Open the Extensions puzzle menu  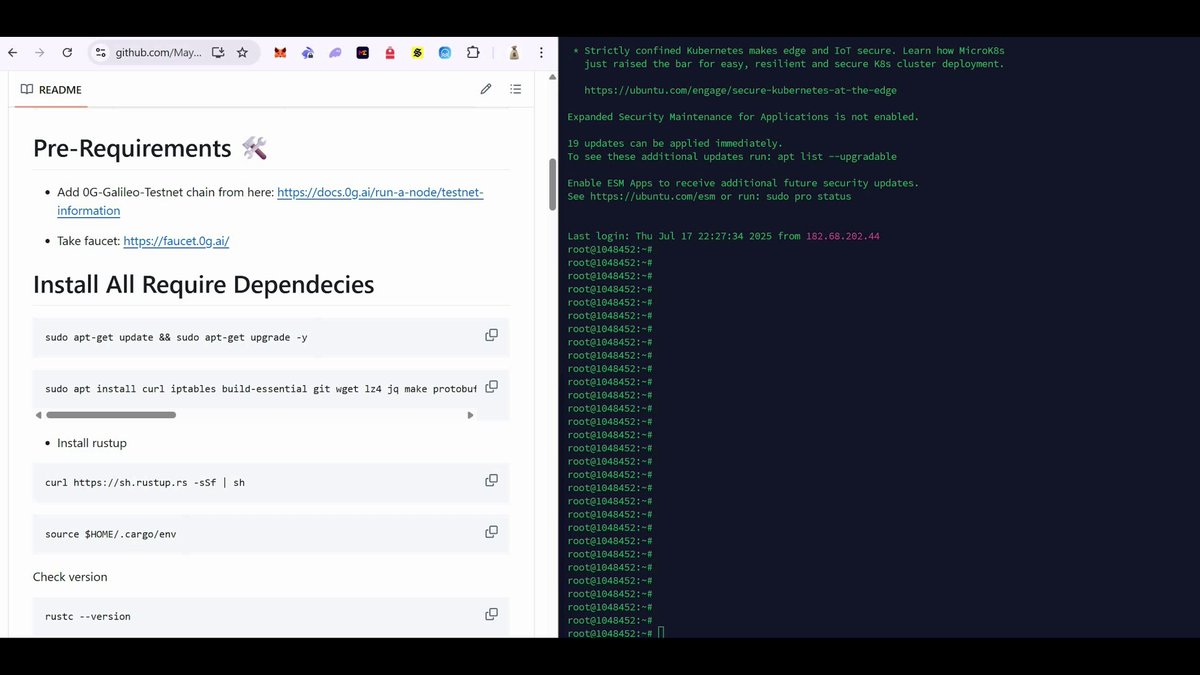pos(473,52)
